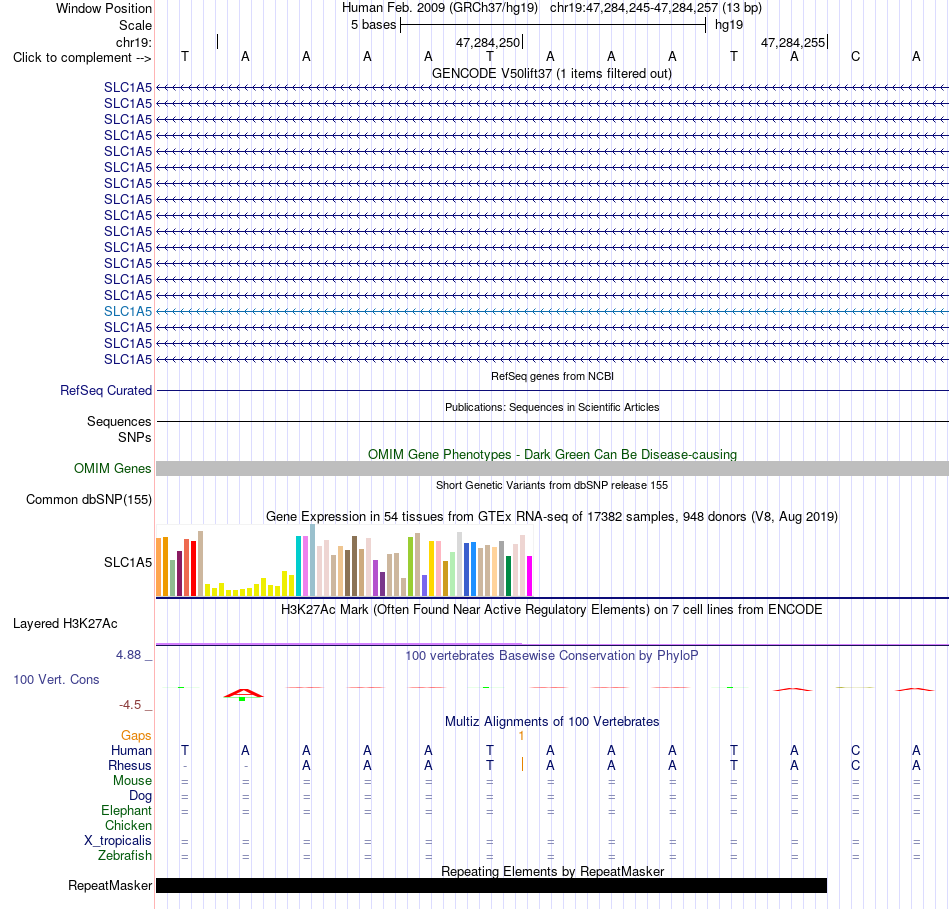The height and width of the screenshot is (909, 950).
Task: Click the light-blue highlighted SLC1A5 transcript label
Action: (128, 311)
